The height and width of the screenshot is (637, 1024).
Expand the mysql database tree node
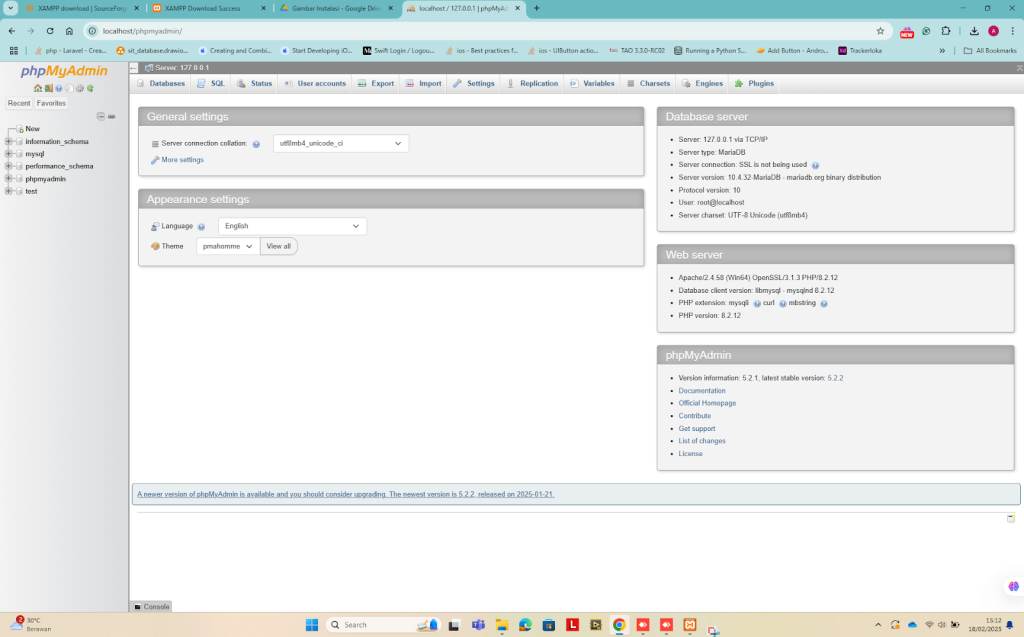pyautogui.click(x=8, y=154)
